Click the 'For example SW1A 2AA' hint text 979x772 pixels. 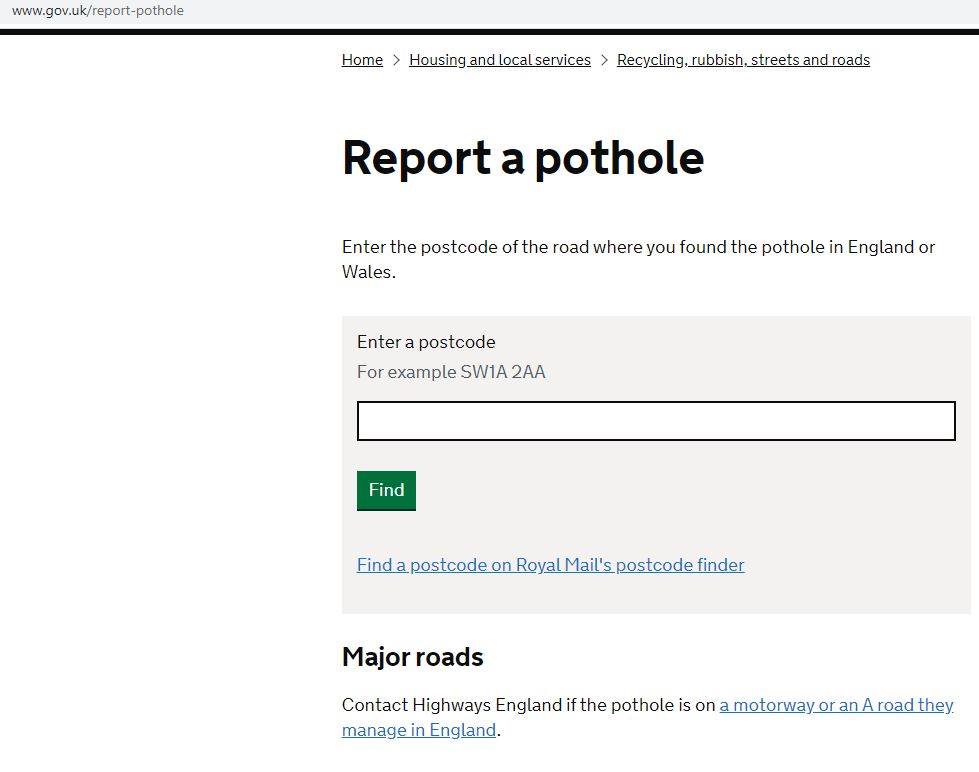pyautogui.click(x=451, y=372)
